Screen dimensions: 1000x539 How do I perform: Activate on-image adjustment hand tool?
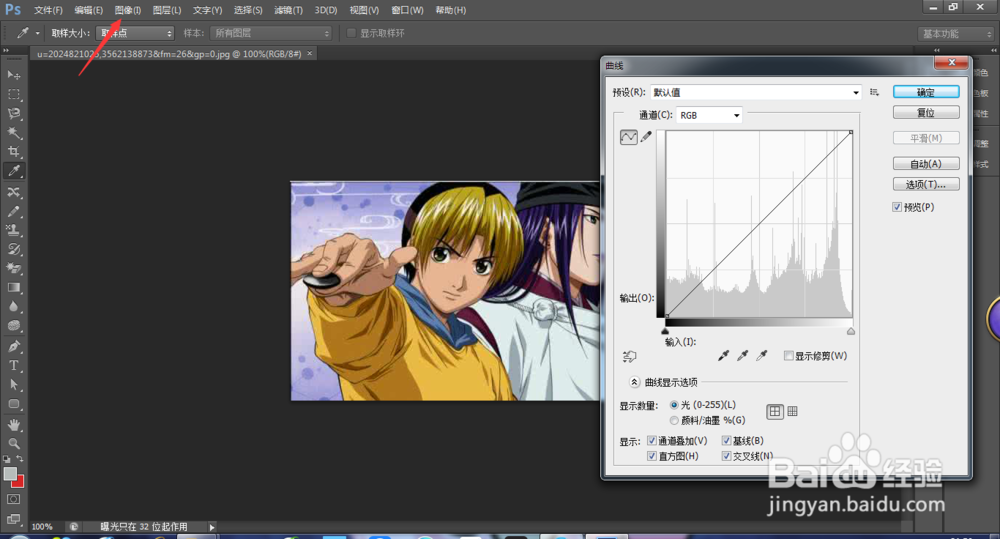(x=629, y=357)
